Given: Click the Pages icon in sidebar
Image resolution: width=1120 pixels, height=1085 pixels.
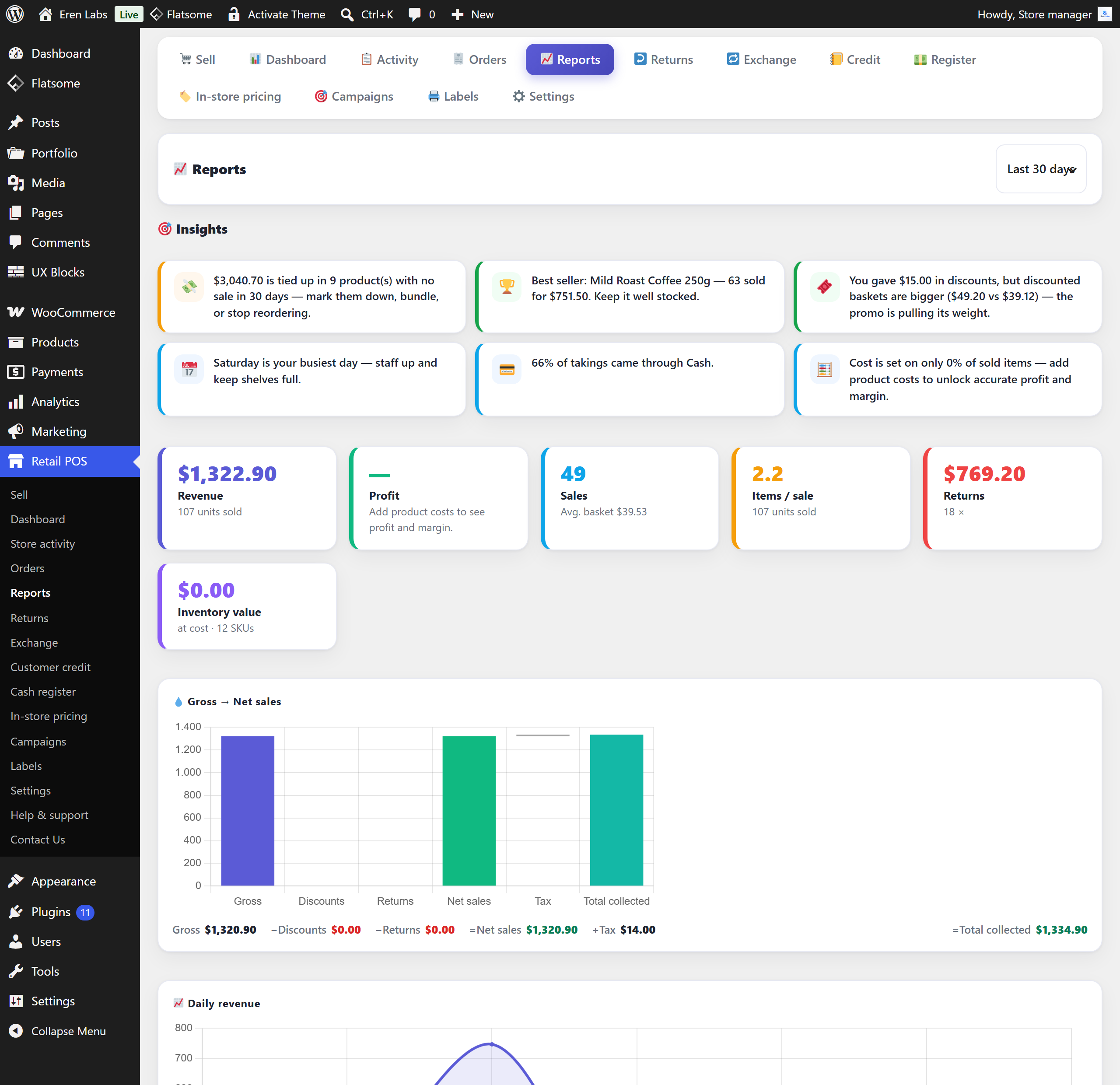Looking at the screenshot, I should click(16, 213).
